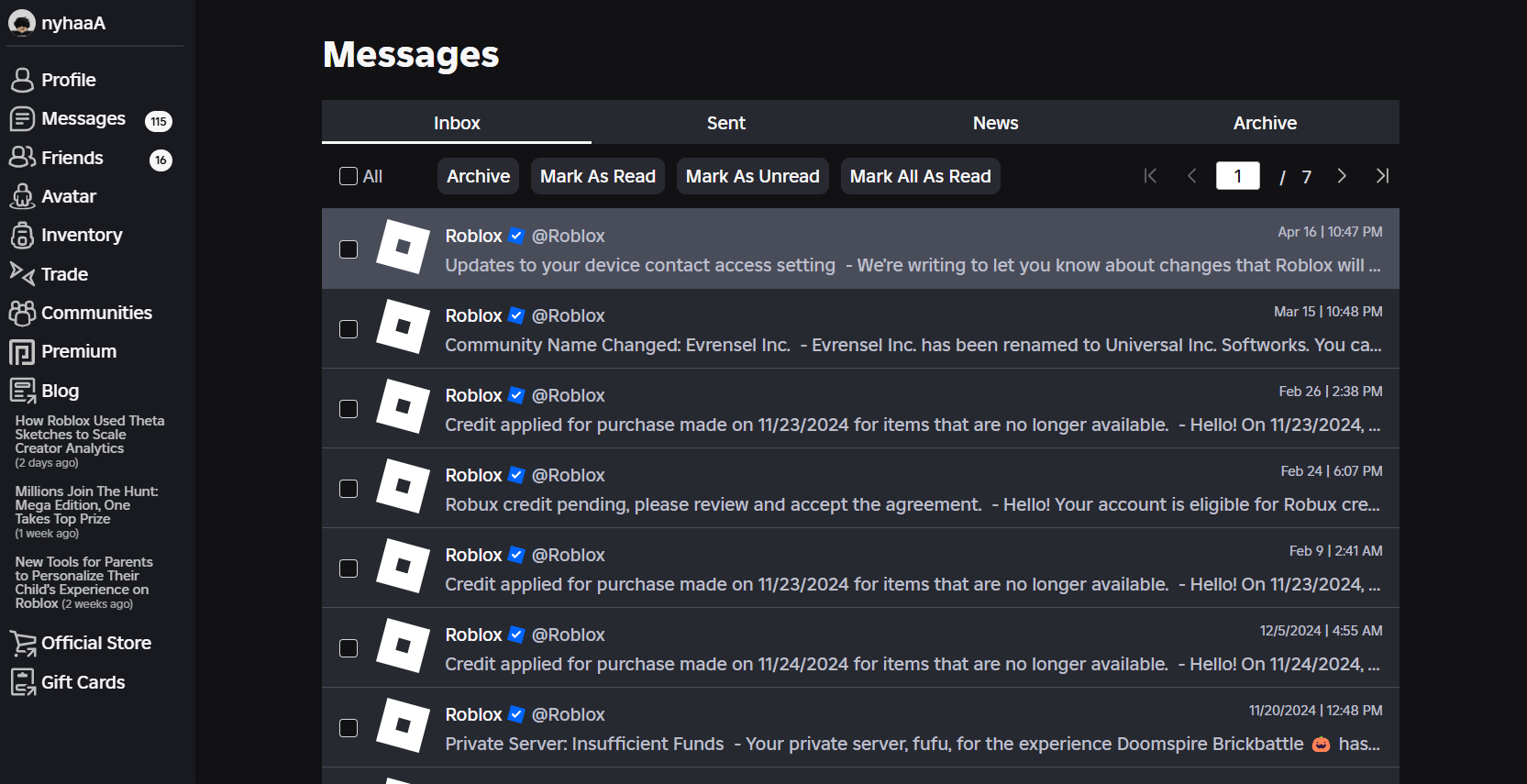Click the Mark As Unread button

point(753,176)
